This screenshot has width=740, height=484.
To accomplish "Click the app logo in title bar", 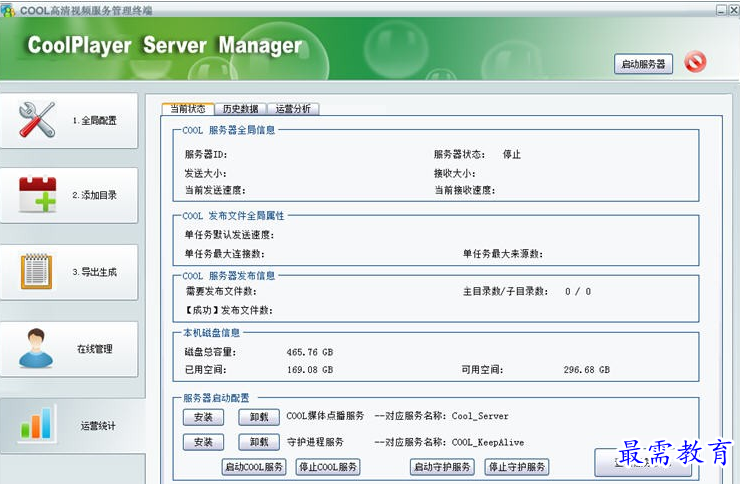I will tap(8, 9).
